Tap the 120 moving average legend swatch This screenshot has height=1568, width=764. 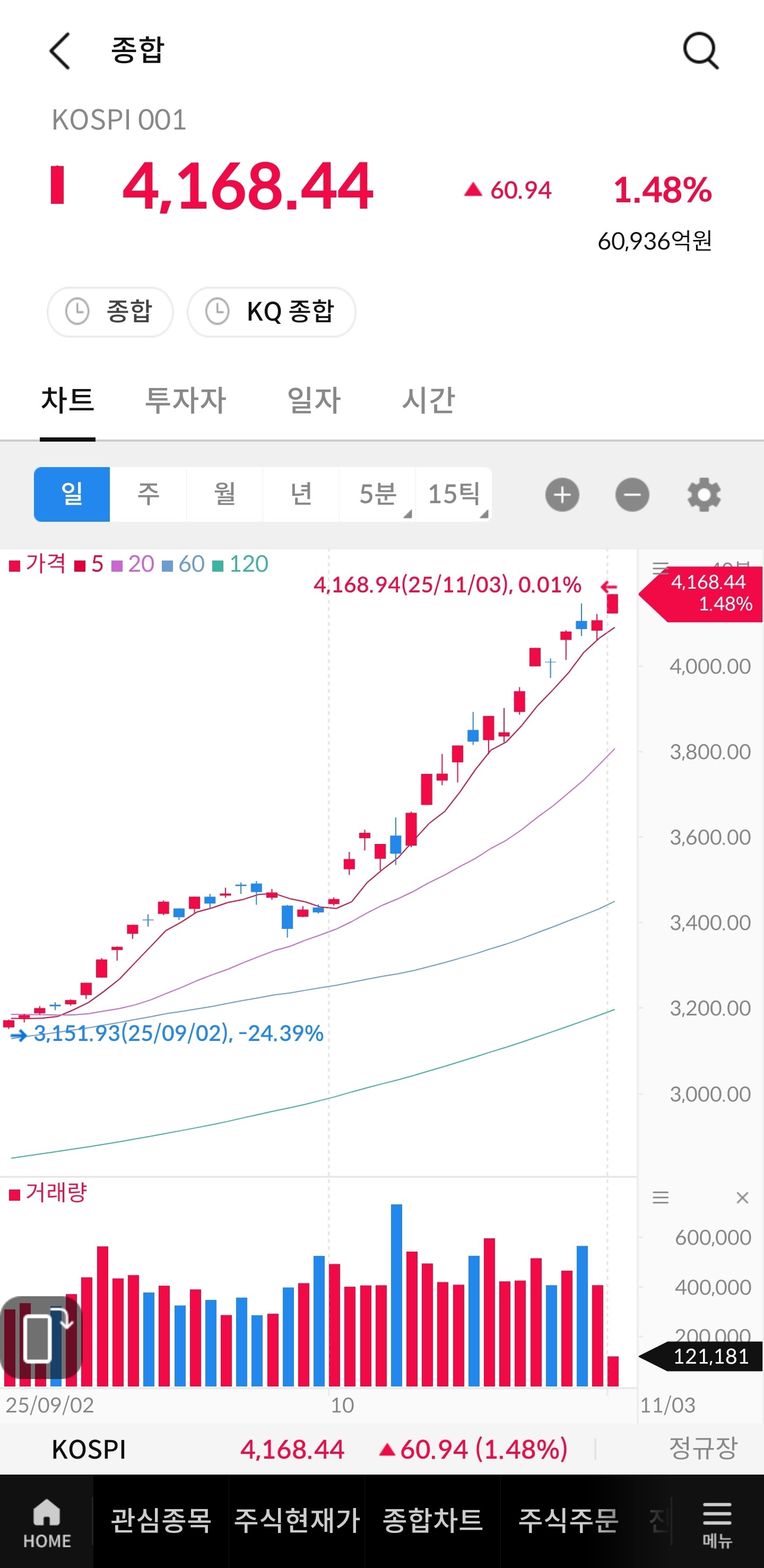[218, 566]
